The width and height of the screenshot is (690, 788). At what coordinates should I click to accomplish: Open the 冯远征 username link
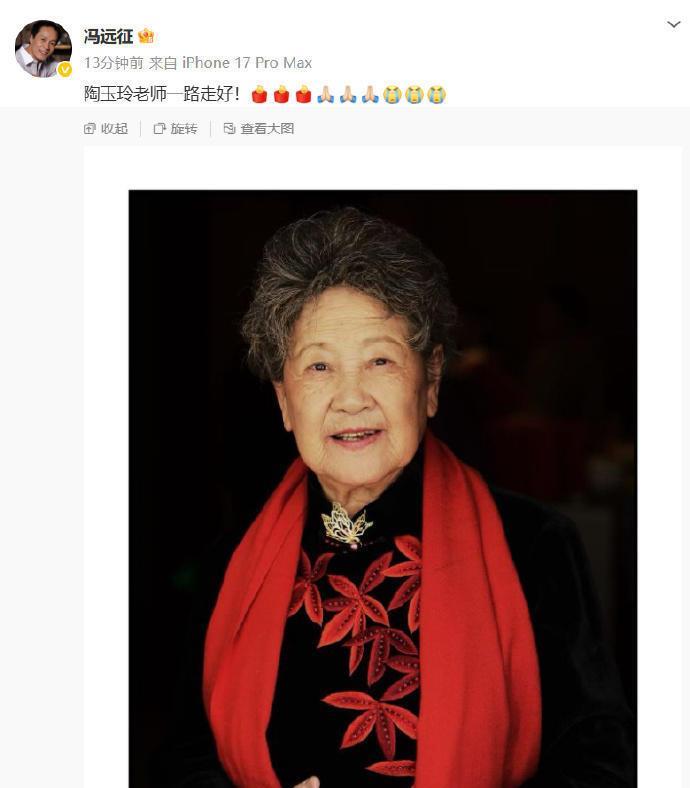click(108, 36)
